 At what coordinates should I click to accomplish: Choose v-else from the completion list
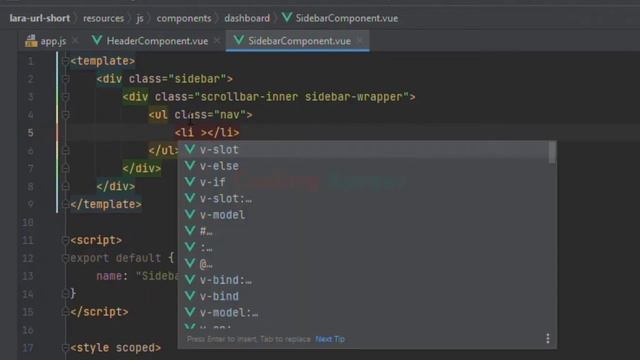tap(367, 166)
